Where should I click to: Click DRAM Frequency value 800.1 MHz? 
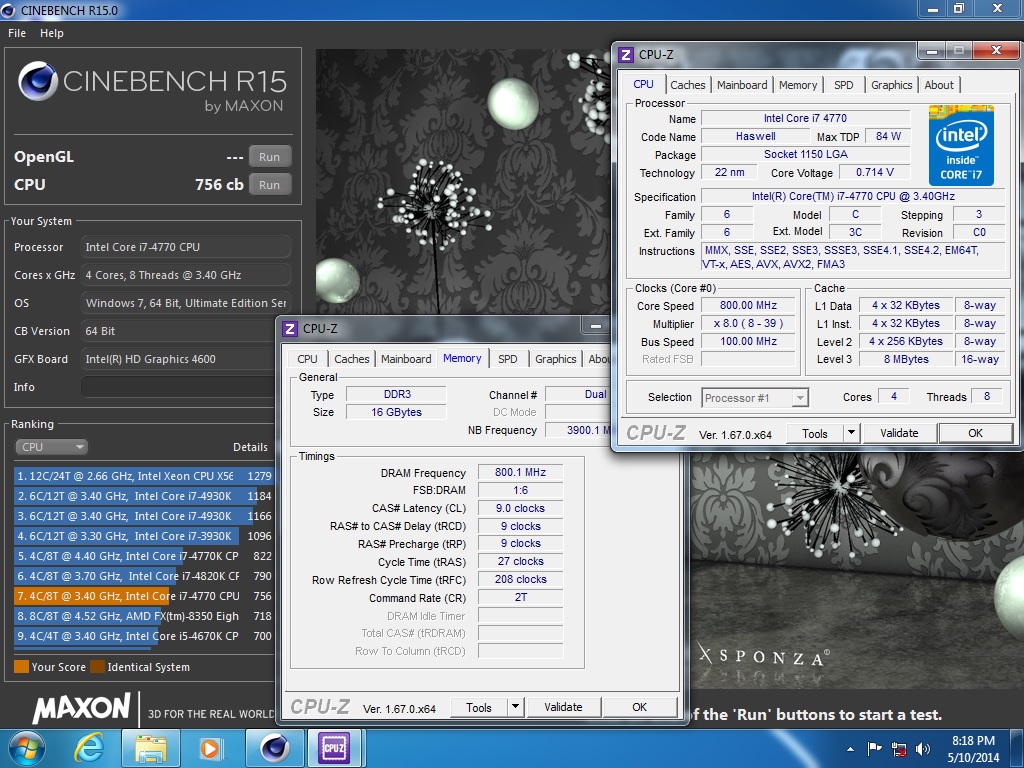[x=520, y=472]
